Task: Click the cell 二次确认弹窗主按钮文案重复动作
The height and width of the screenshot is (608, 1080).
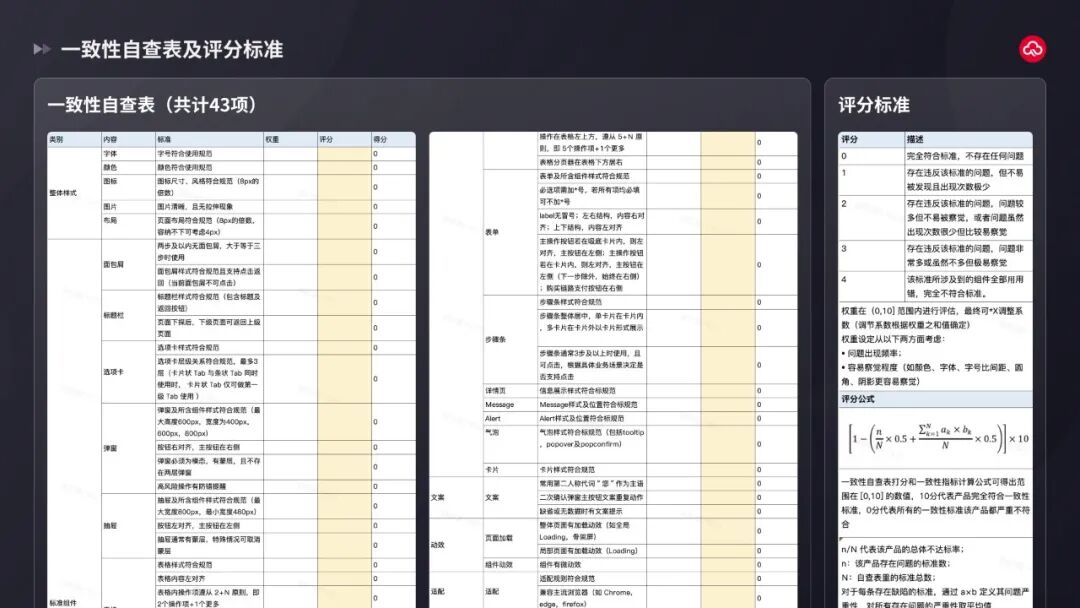Action: pos(592,497)
